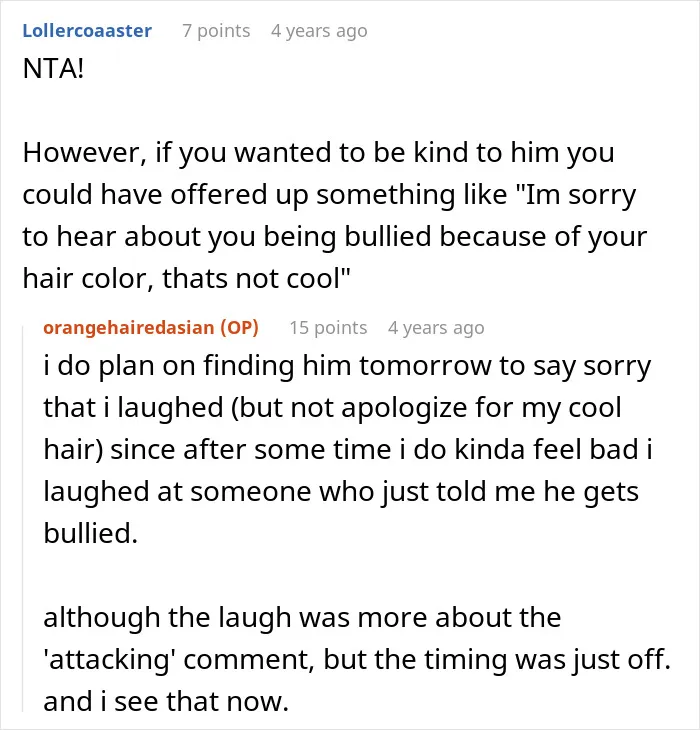The height and width of the screenshot is (730, 700).
Task: Collapse the reply using the vertical thread line
Action: 23,519
